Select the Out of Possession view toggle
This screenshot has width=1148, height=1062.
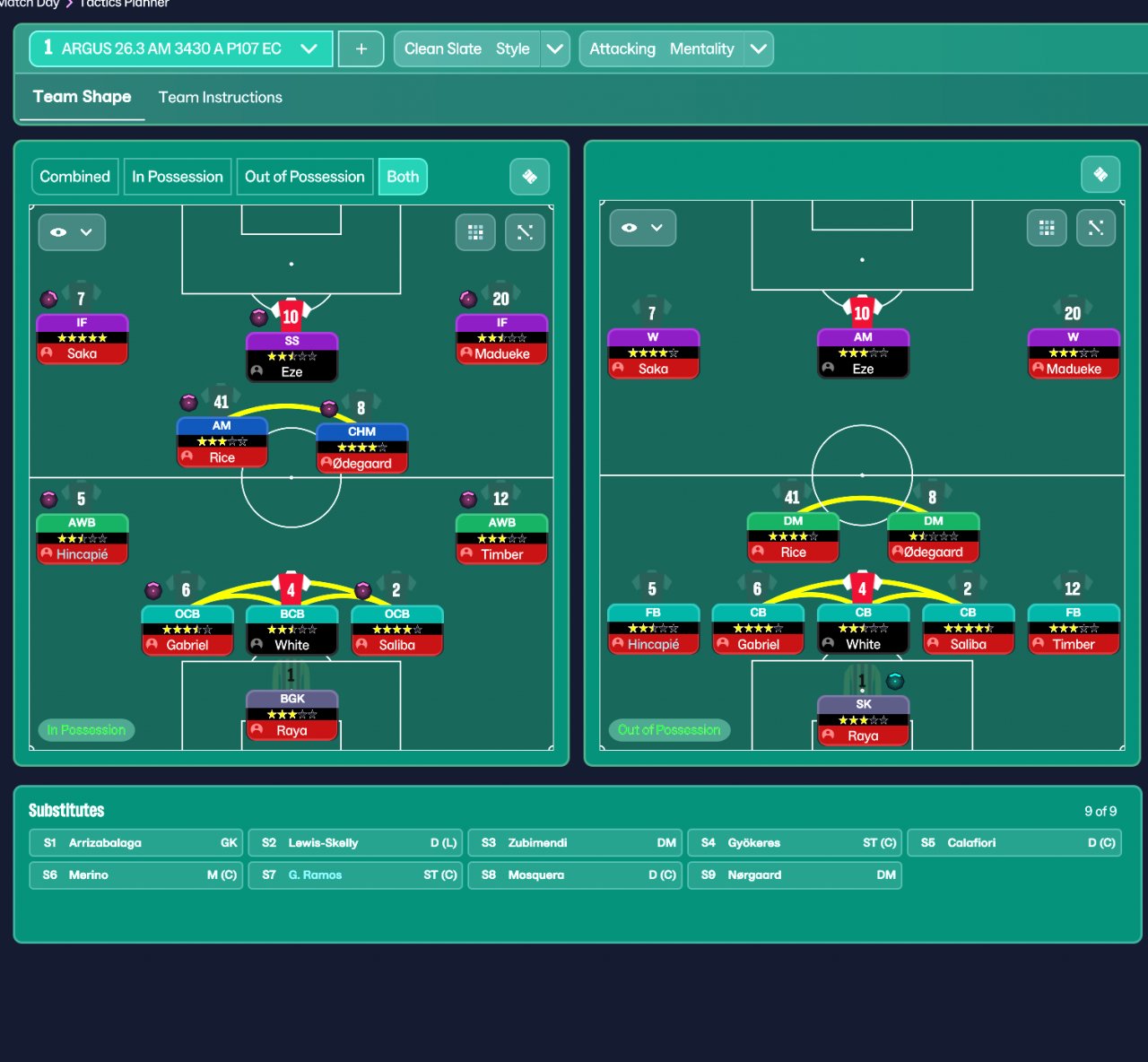(x=305, y=177)
